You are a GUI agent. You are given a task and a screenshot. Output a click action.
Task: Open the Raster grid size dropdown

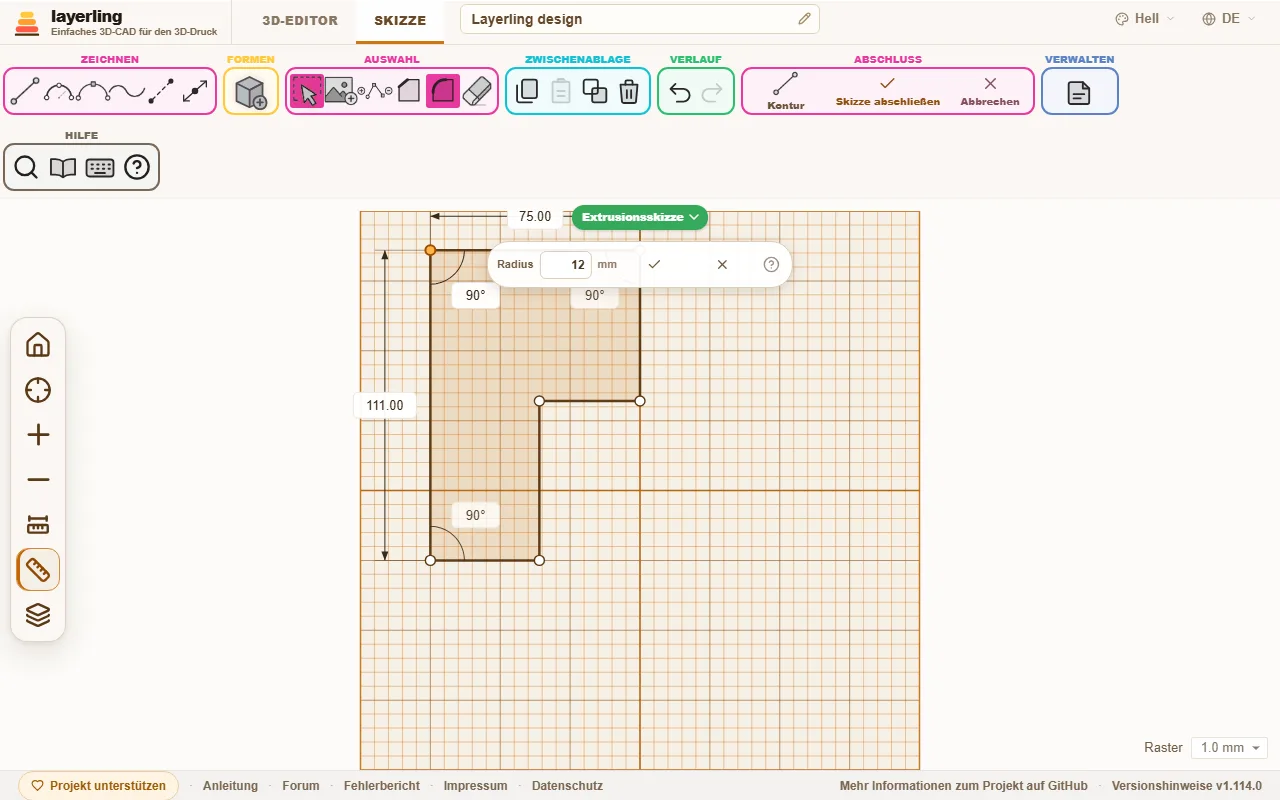pos(1229,748)
